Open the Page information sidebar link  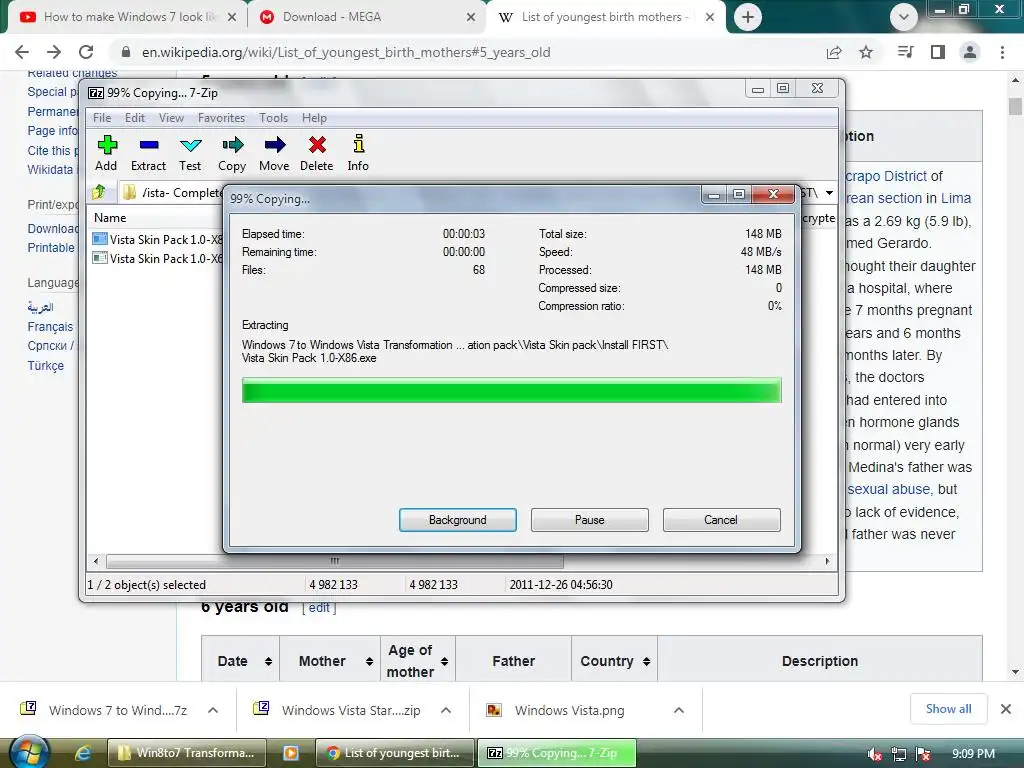coord(52,131)
